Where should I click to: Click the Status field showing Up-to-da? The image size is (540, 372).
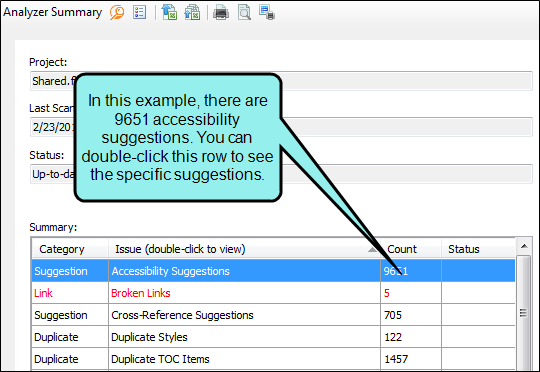281,174
